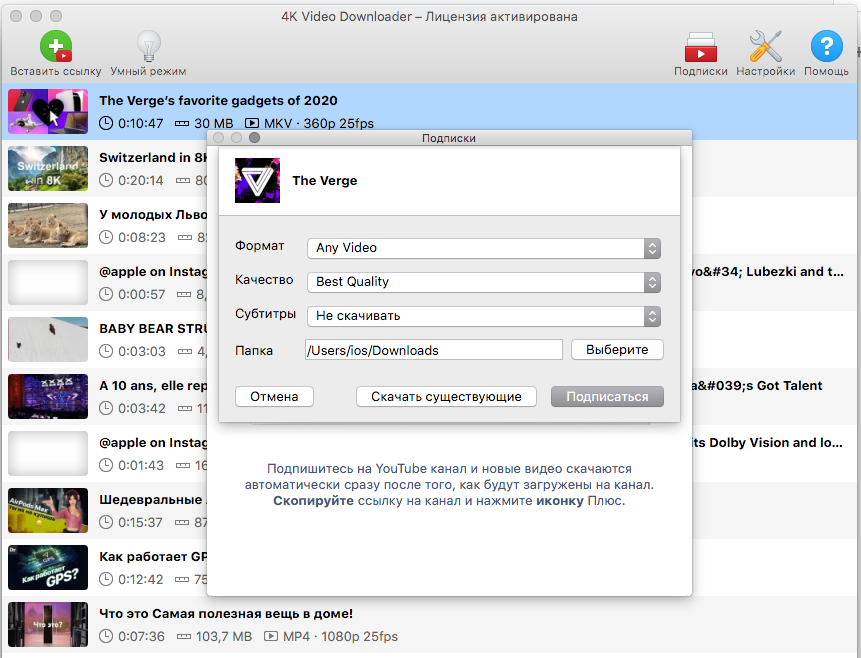Viewport: 861px width, 658px height.
Task: Click the 'Подписки' window title bar
Action: pos(449,138)
